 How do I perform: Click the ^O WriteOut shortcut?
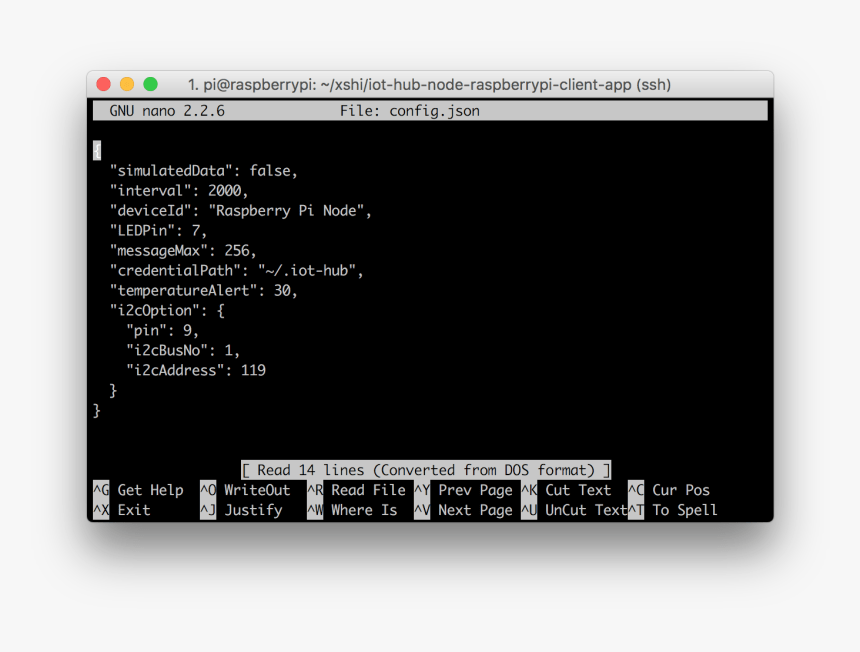point(245,490)
